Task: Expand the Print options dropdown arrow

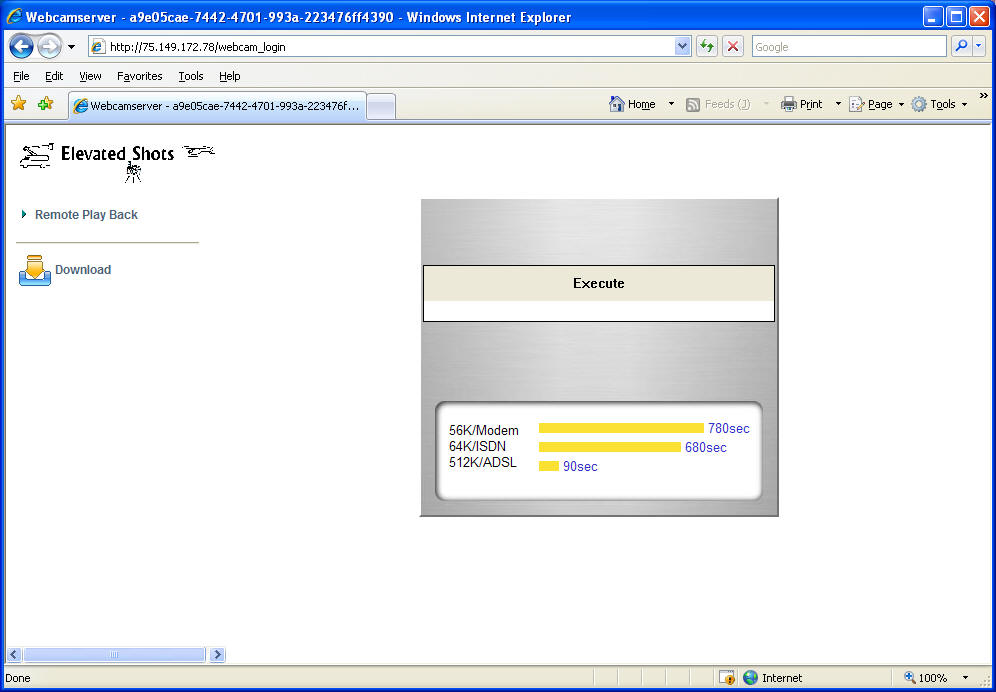Action: (838, 104)
